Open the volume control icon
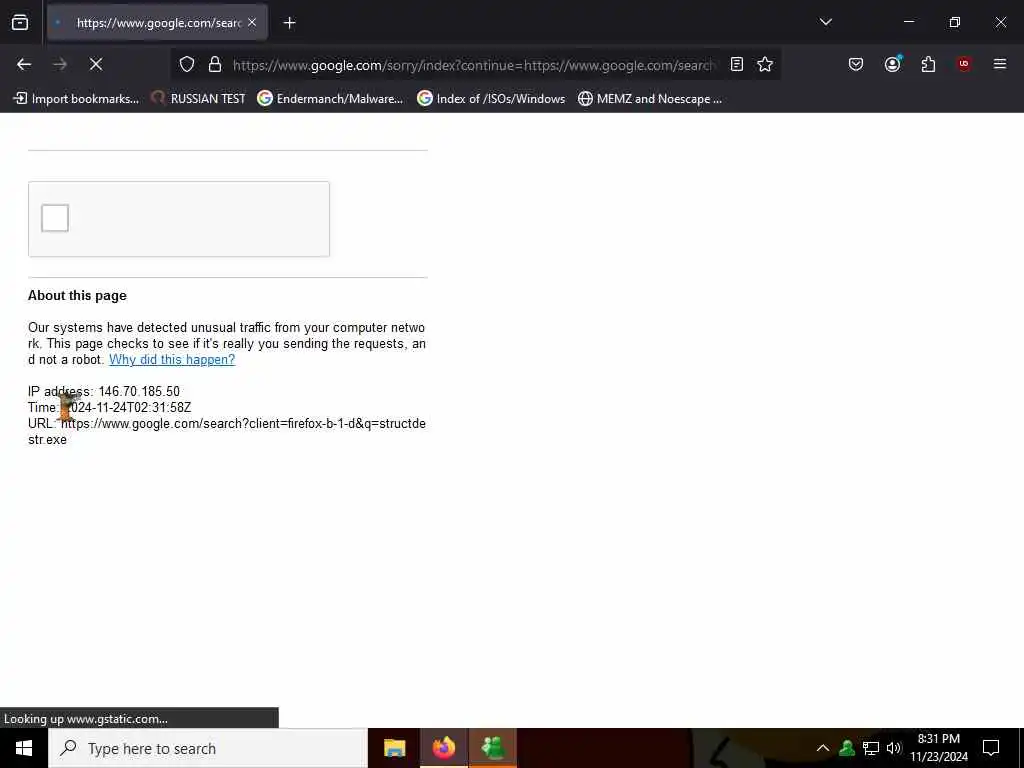 [x=894, y=748]
